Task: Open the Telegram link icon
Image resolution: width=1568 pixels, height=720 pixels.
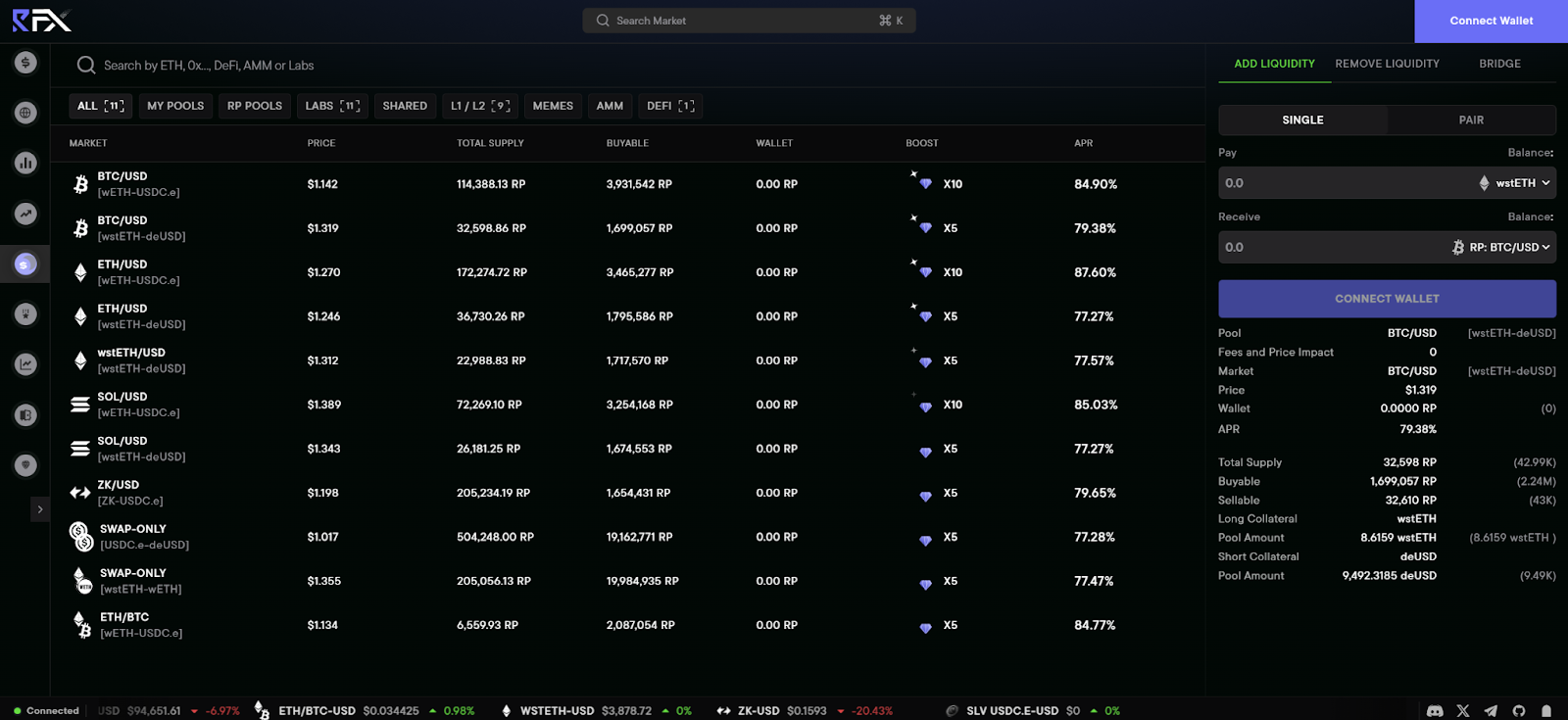Action: [x=1491, y=711]
